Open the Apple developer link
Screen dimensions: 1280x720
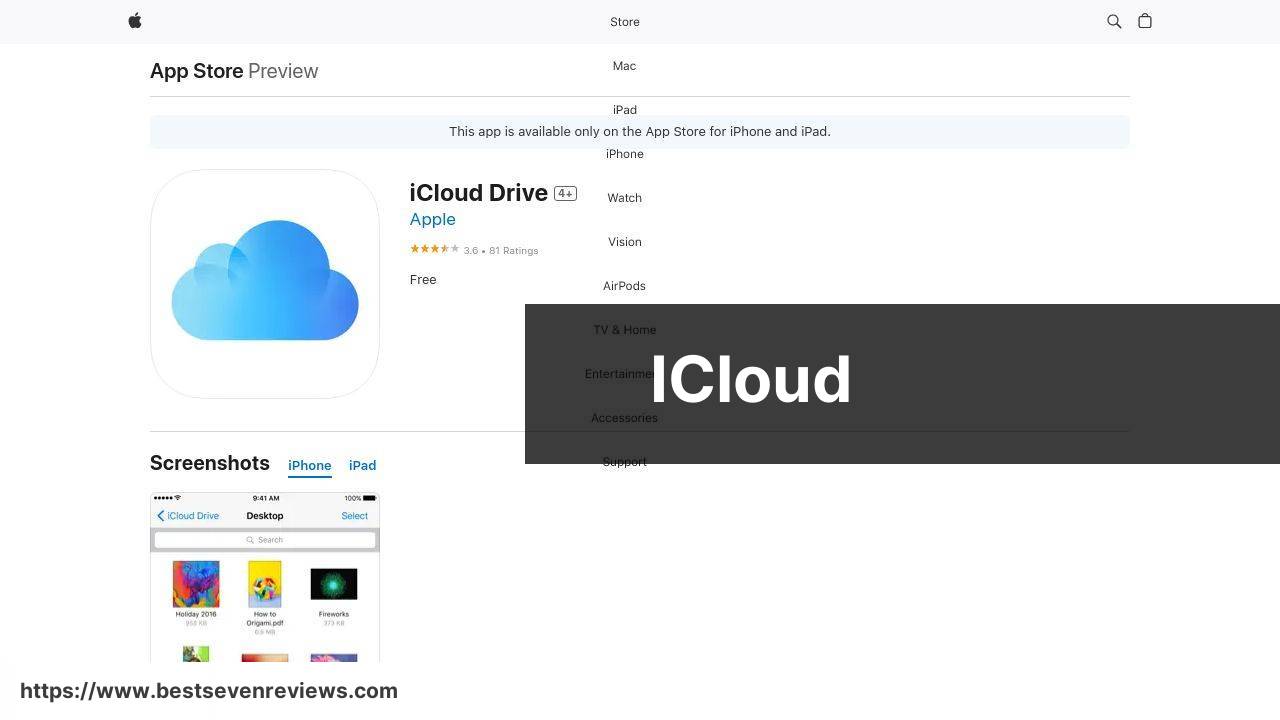433,219
